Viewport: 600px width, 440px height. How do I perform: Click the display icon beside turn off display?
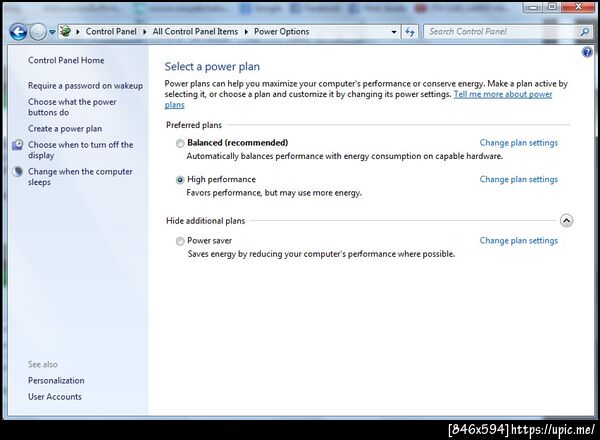(17, 145)
